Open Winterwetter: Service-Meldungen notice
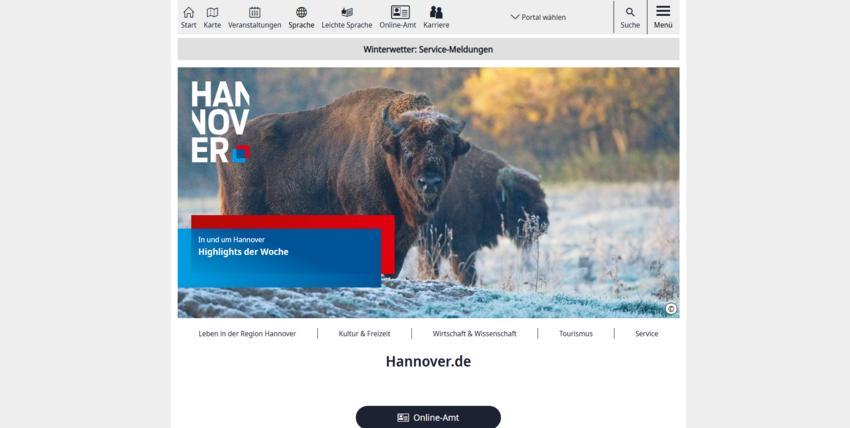 click(428, 49)
